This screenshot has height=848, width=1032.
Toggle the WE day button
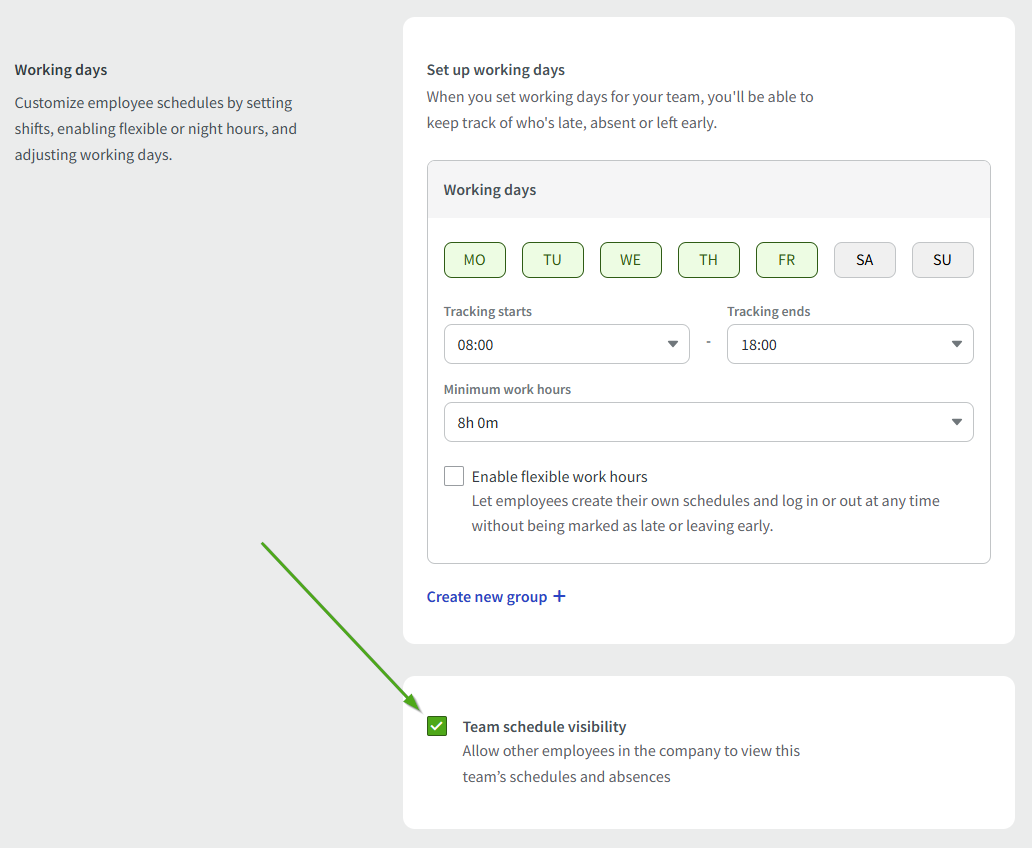pos(630,260)
